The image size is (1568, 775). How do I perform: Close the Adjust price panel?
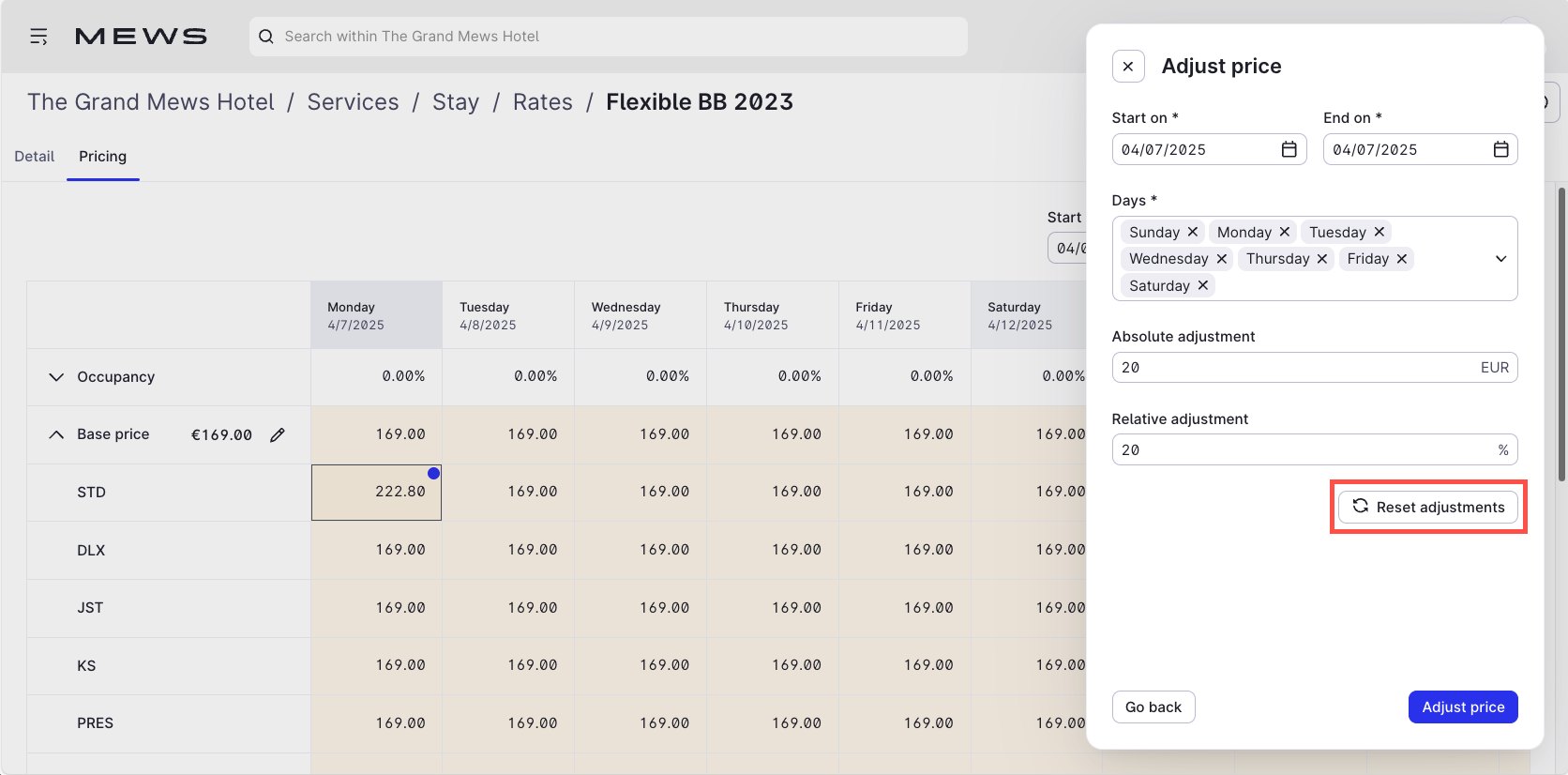click(x=1128, y=67)
